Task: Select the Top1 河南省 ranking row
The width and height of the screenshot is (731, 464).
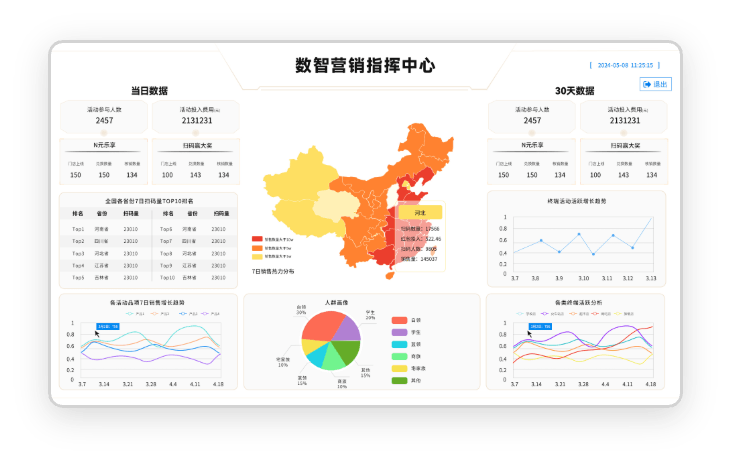Action: pyautogui.click(x=105, y=229)
